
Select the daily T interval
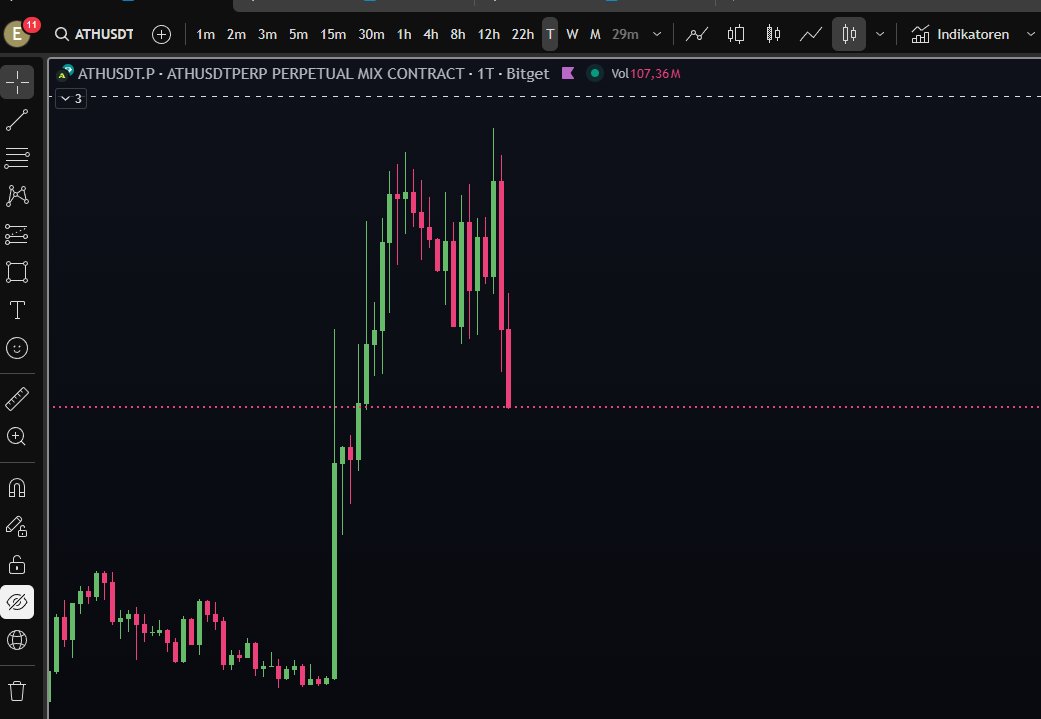tap(550, 34)
